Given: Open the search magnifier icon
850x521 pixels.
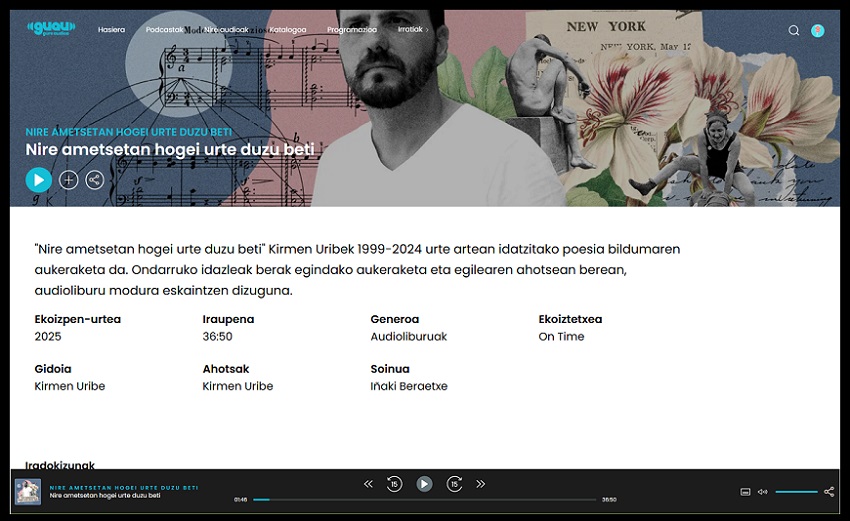Looking at the screenshot, I should (794, 30).
